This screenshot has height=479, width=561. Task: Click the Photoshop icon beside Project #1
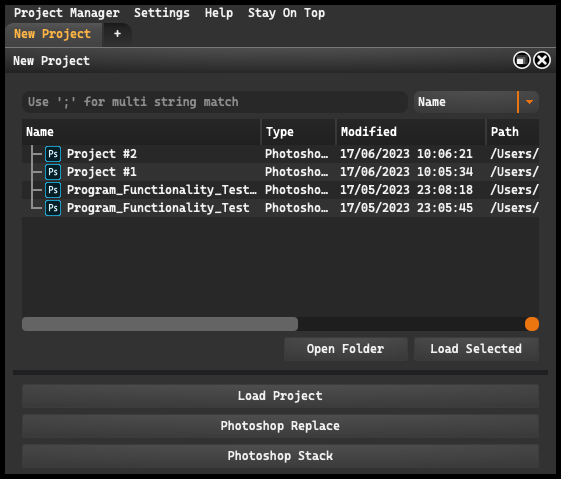point(53,172)
